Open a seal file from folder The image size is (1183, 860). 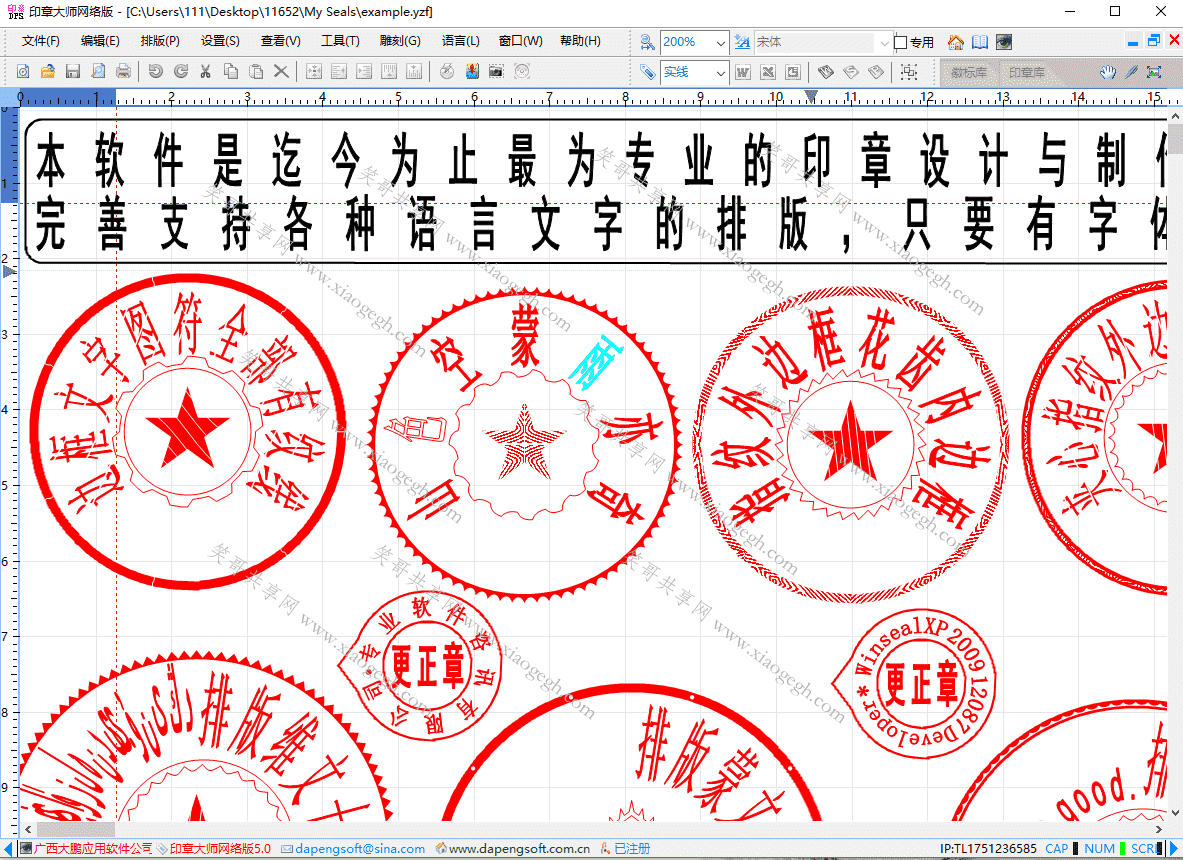point(48,72)
